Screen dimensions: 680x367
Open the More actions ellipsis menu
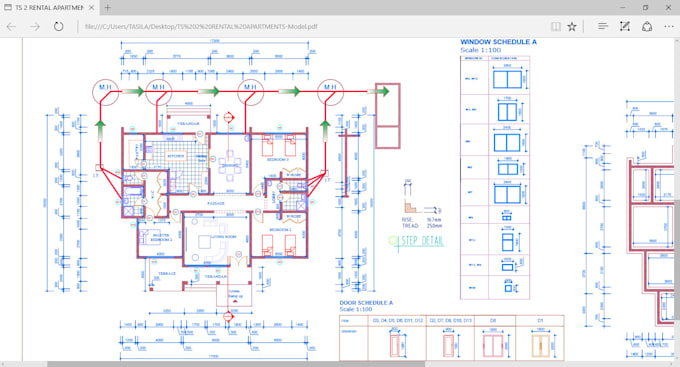tap(669, 26)
